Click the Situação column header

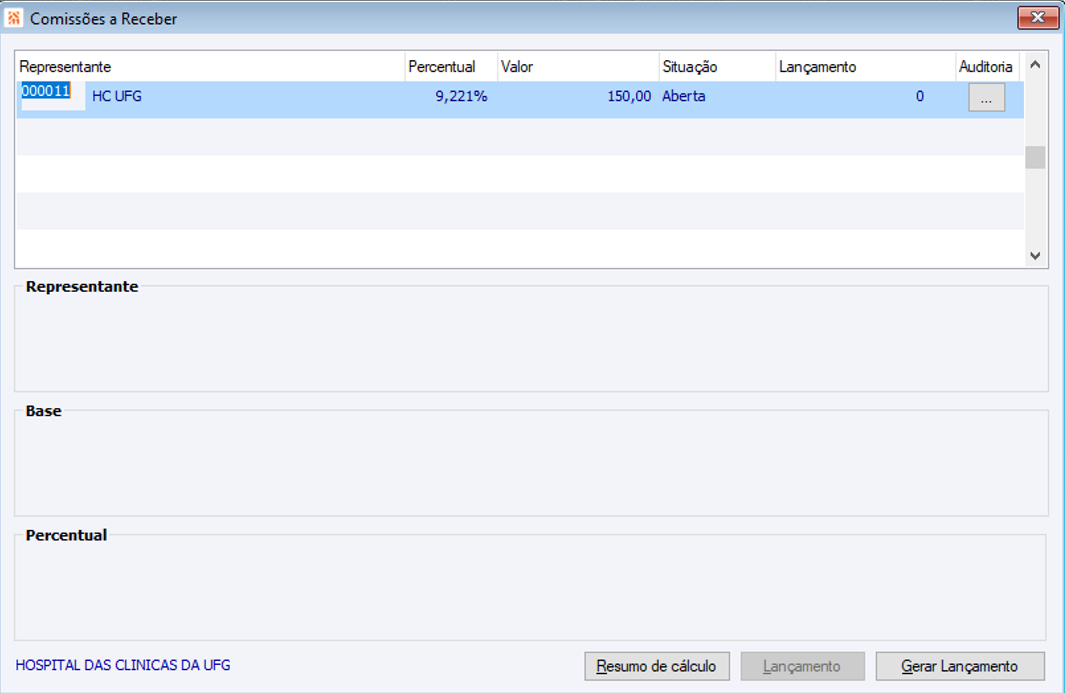click(718, 67)
